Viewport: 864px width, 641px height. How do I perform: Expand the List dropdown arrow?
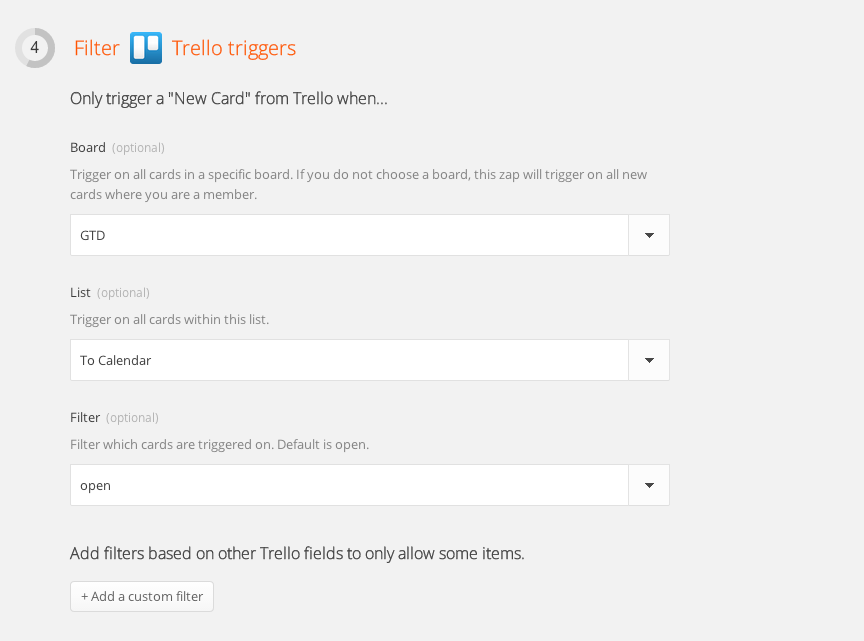pyautogui.click(x=649, y=360)
